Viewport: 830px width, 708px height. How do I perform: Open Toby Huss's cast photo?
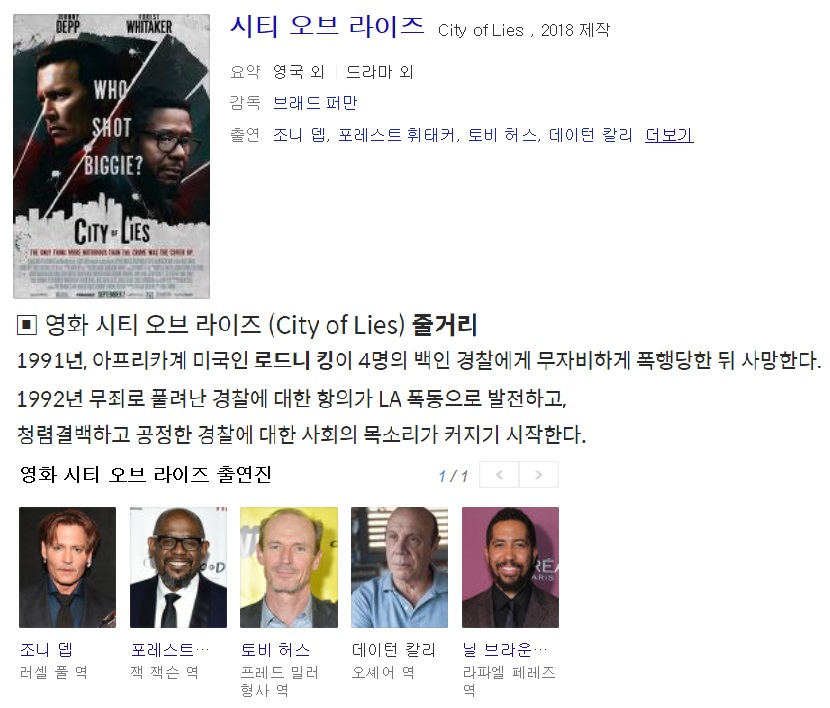pos(289,567)
